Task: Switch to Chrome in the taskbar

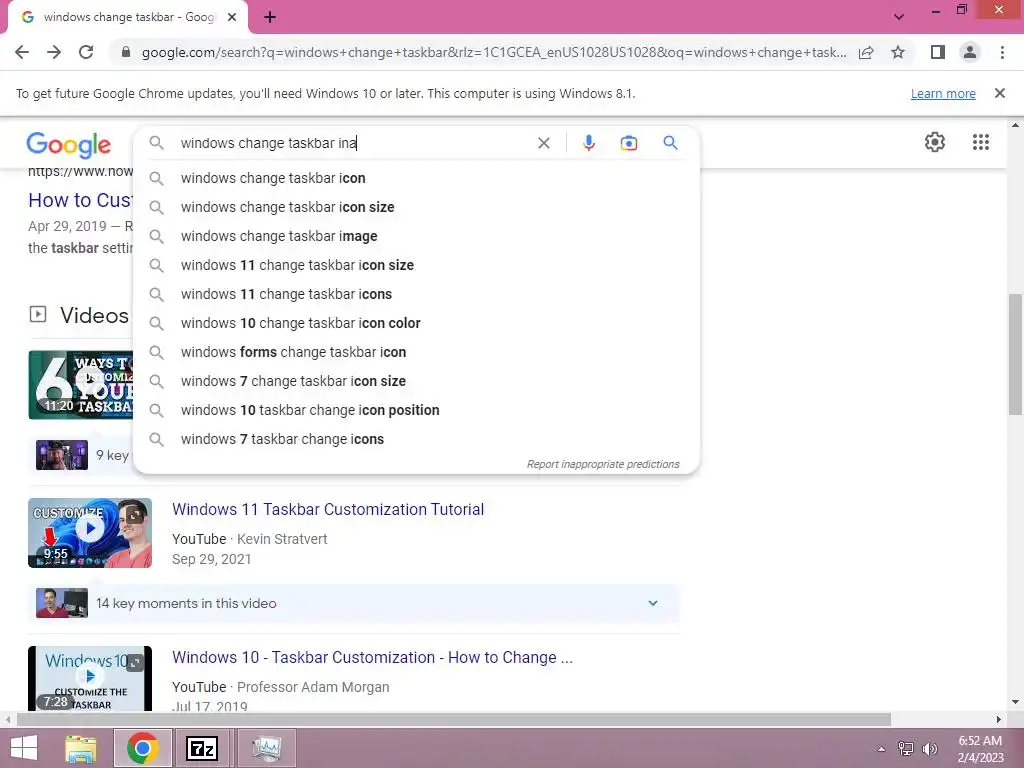Action: click(143, 748)
